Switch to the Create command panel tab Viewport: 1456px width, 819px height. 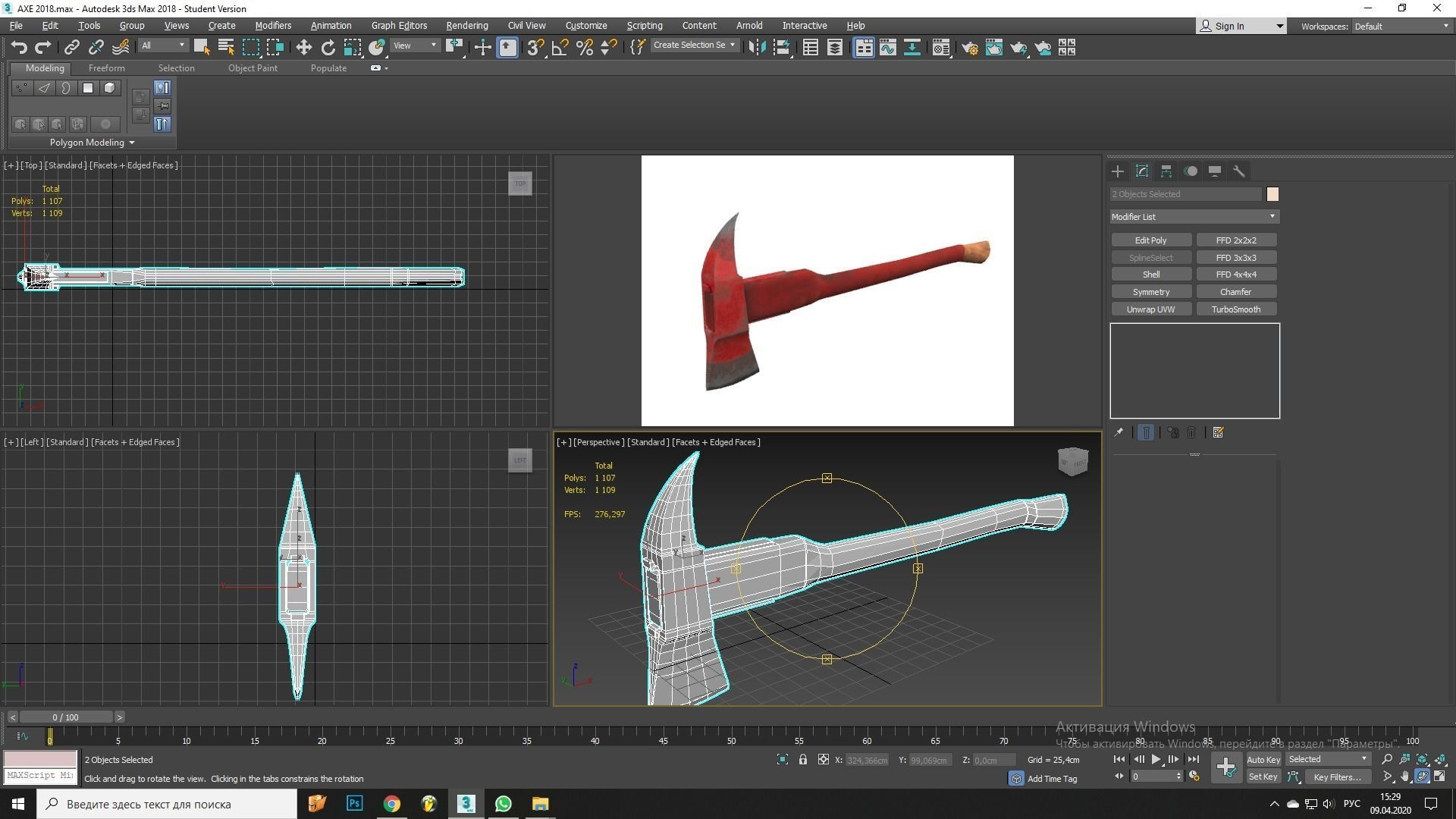coord(1117,171)
